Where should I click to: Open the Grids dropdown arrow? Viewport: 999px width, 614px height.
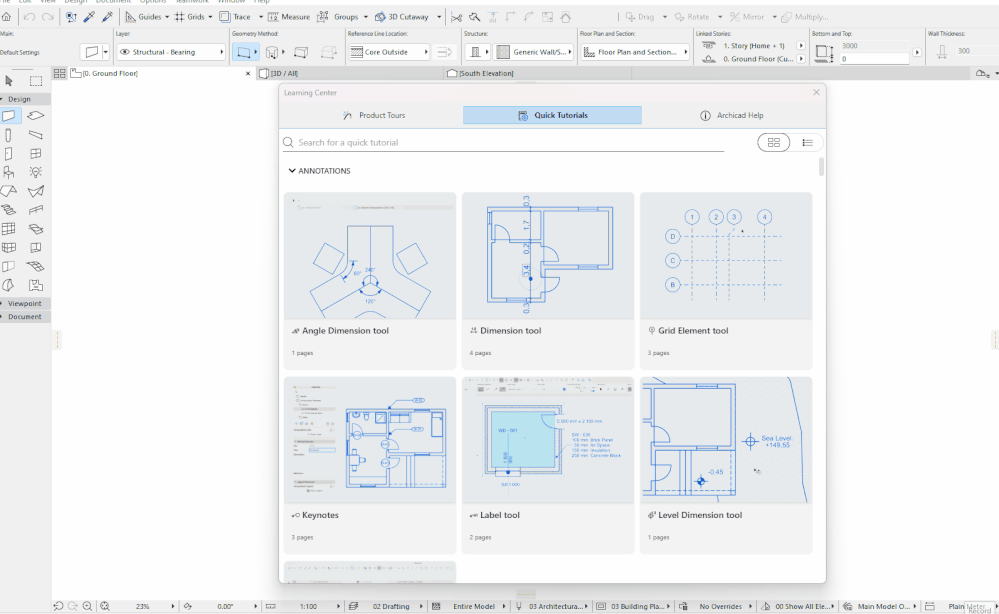pyautogui.click(x=210, y=17)
